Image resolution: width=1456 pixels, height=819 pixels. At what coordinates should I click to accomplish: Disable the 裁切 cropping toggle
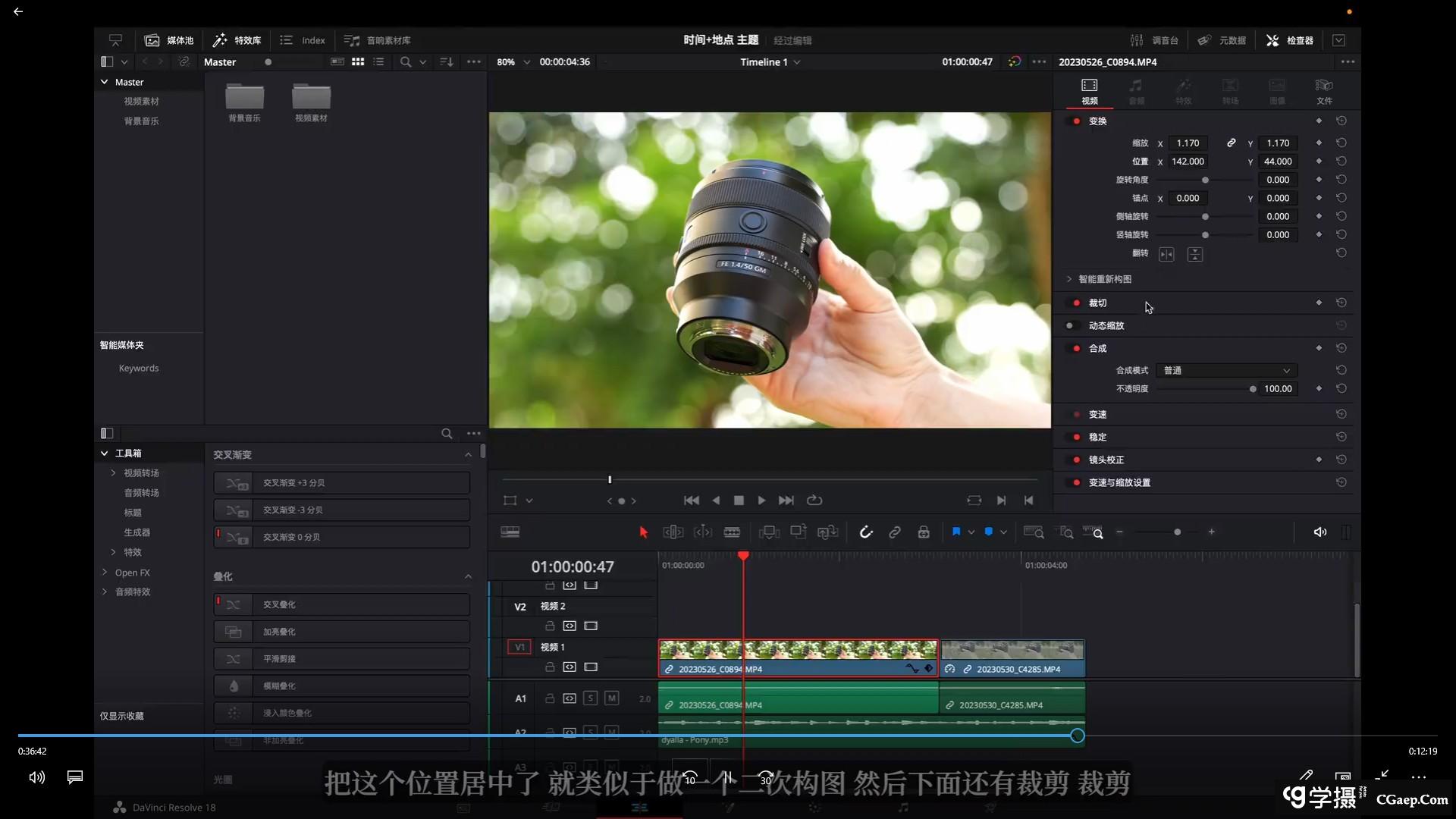[1075, 303]
